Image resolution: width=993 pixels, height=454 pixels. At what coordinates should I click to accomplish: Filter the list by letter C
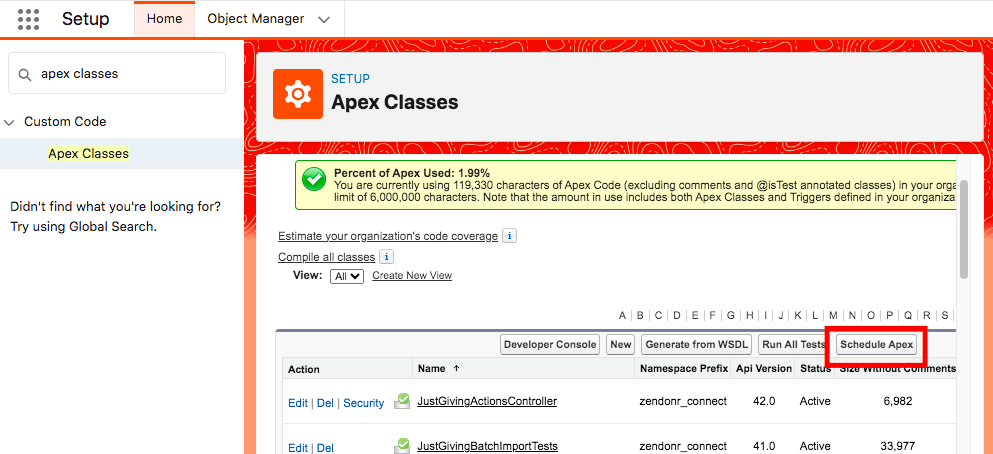pyautogui.click(x=659, y=315)
